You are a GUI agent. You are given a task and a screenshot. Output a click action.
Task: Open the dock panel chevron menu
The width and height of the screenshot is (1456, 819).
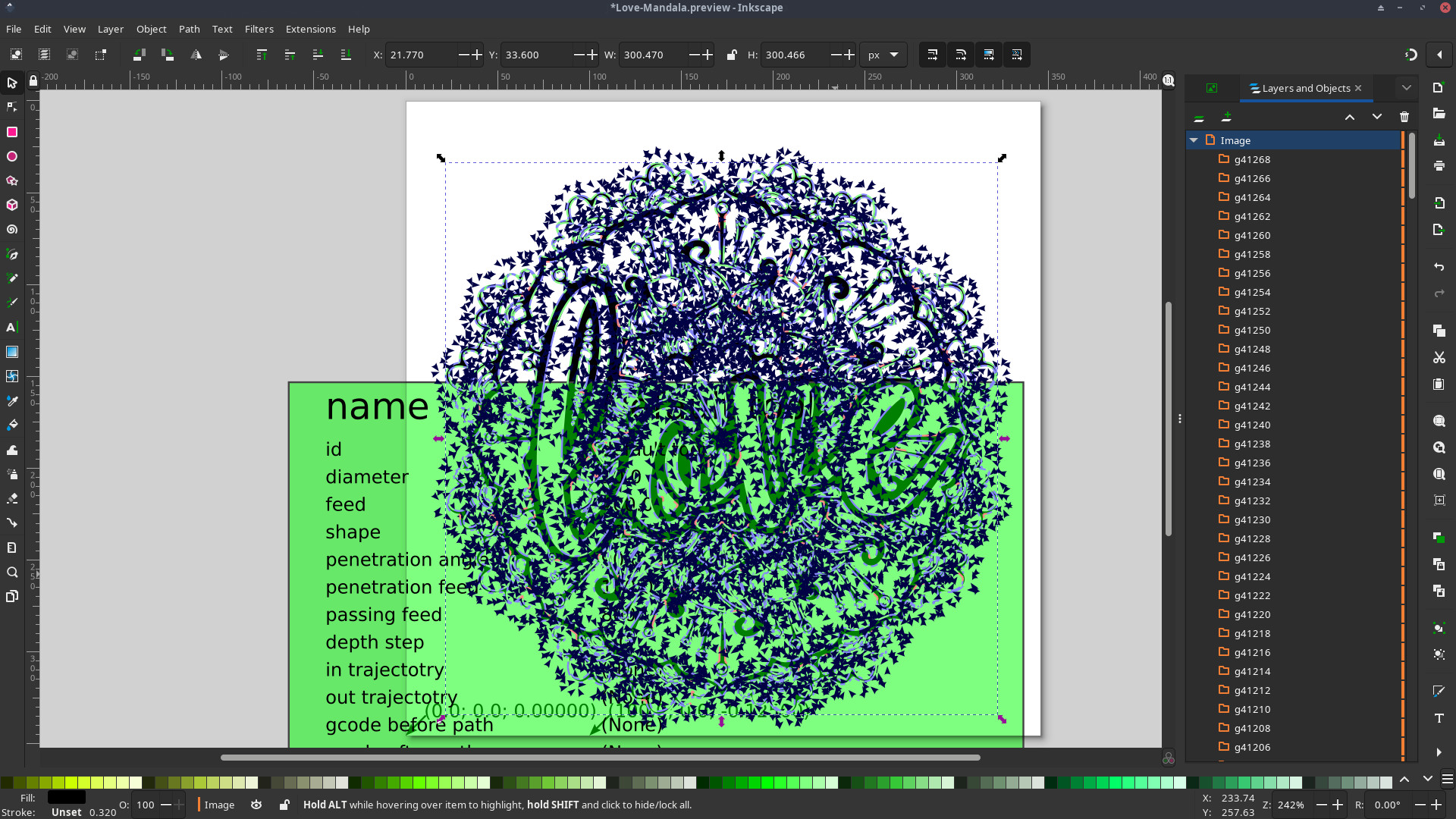(x=1406, y=88)
